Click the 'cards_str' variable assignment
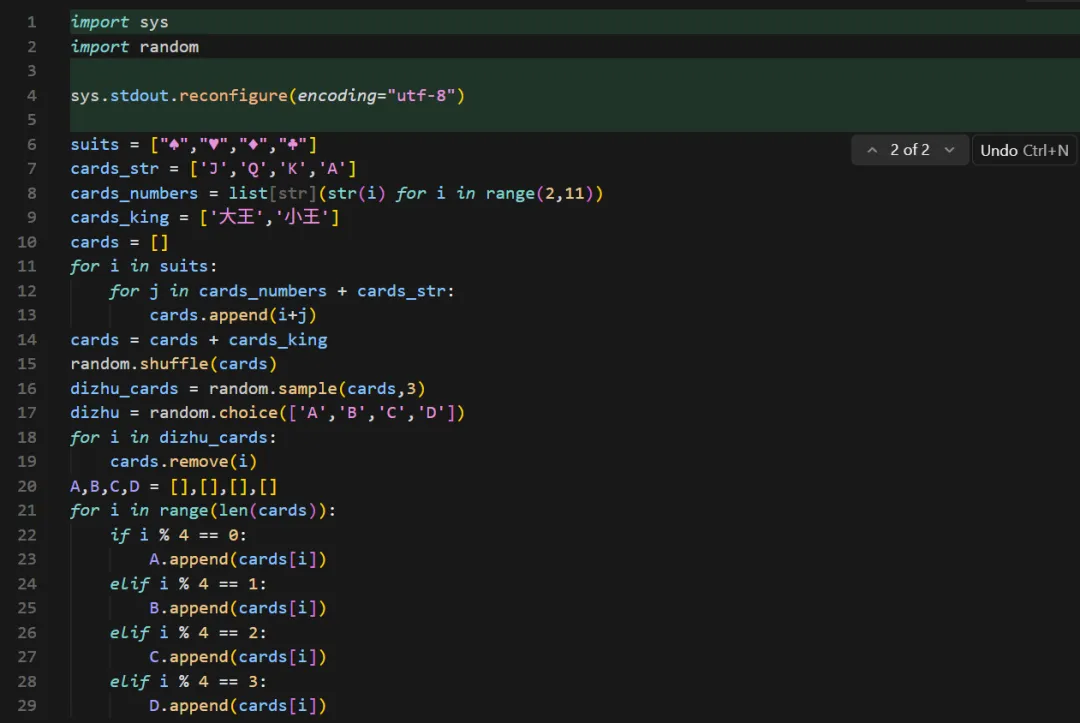Viewport: 1080px width, 723px height. 214,169
